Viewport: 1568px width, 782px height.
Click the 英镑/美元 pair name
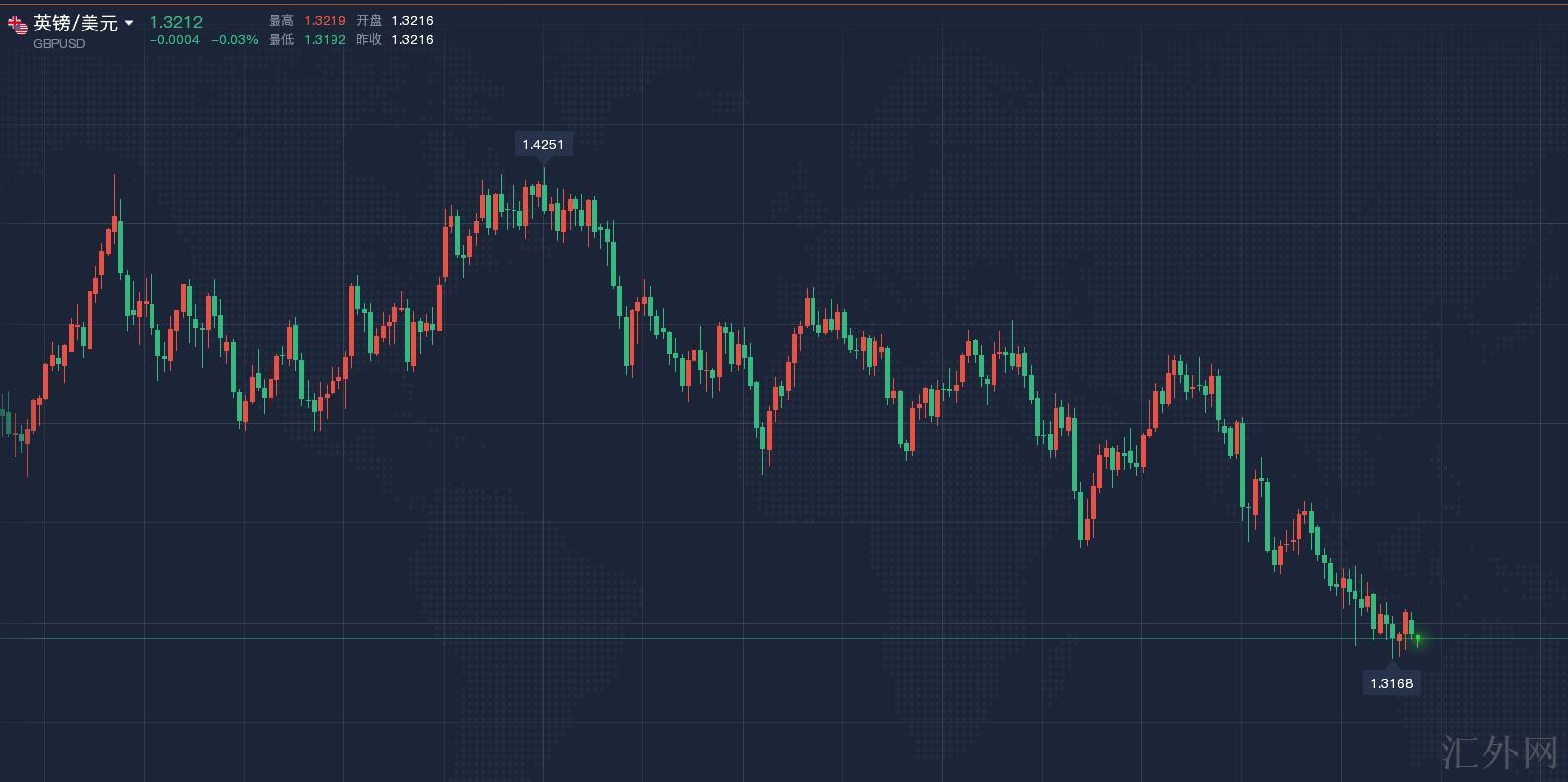click(76, 23)
